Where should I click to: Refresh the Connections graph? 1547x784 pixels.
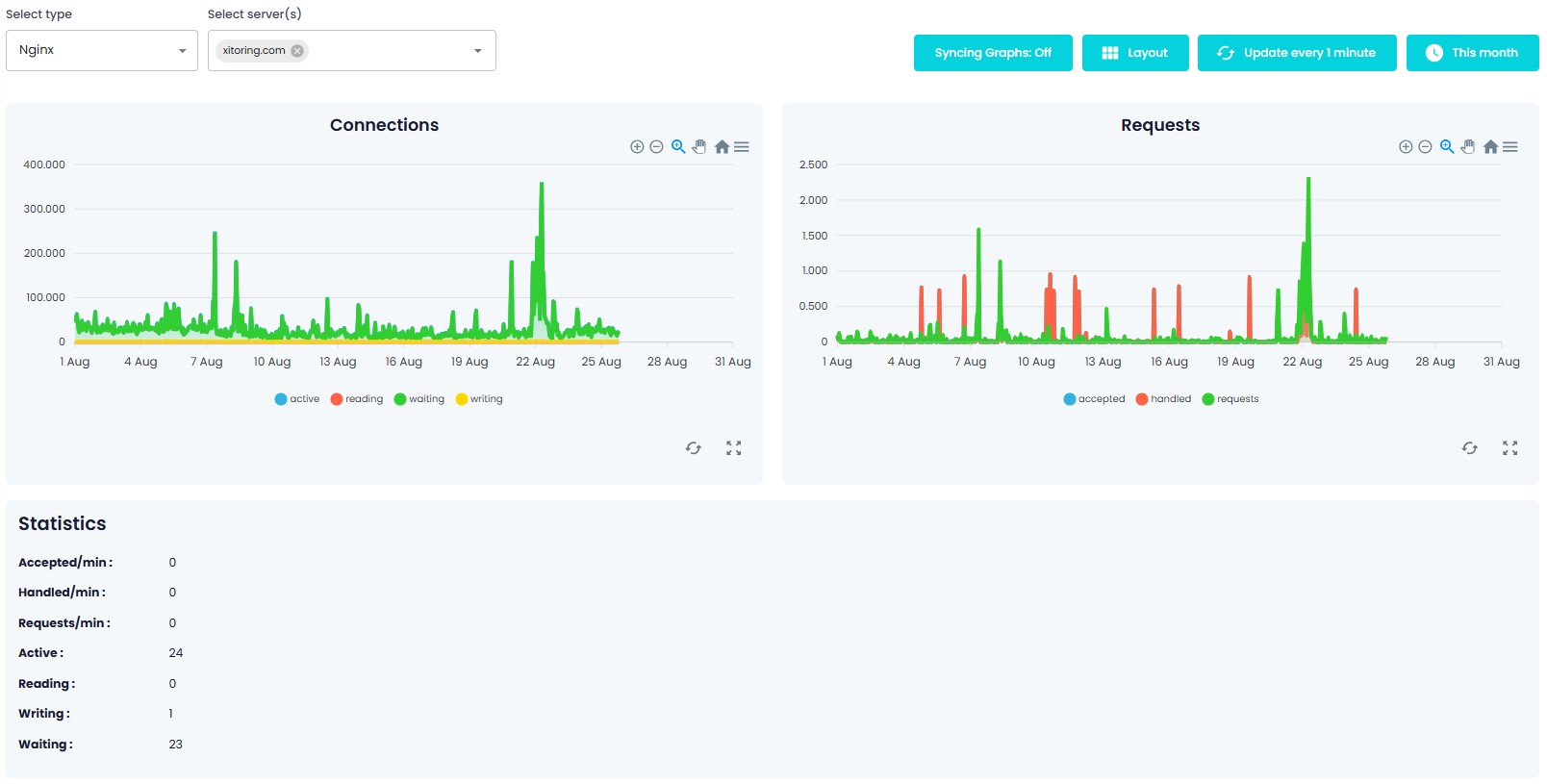coord(693,448)
